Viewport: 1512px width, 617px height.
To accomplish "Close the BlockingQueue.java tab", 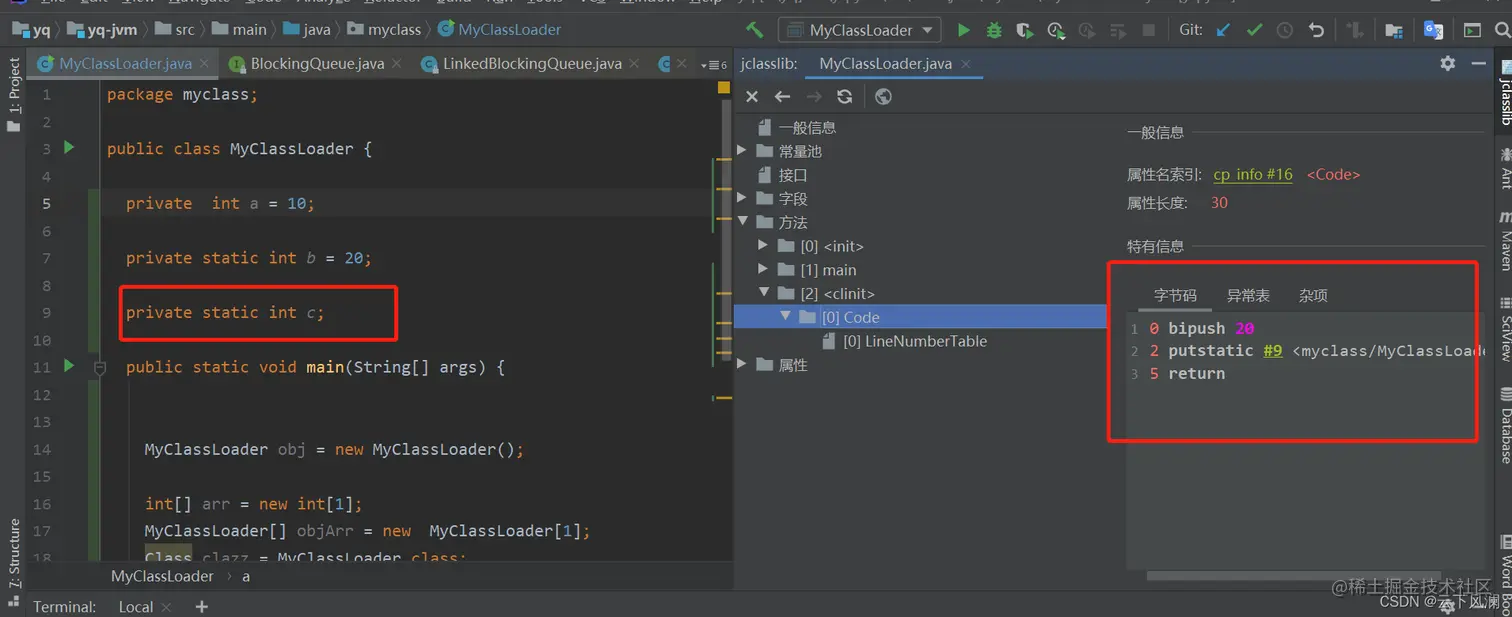I will point(397,63).
